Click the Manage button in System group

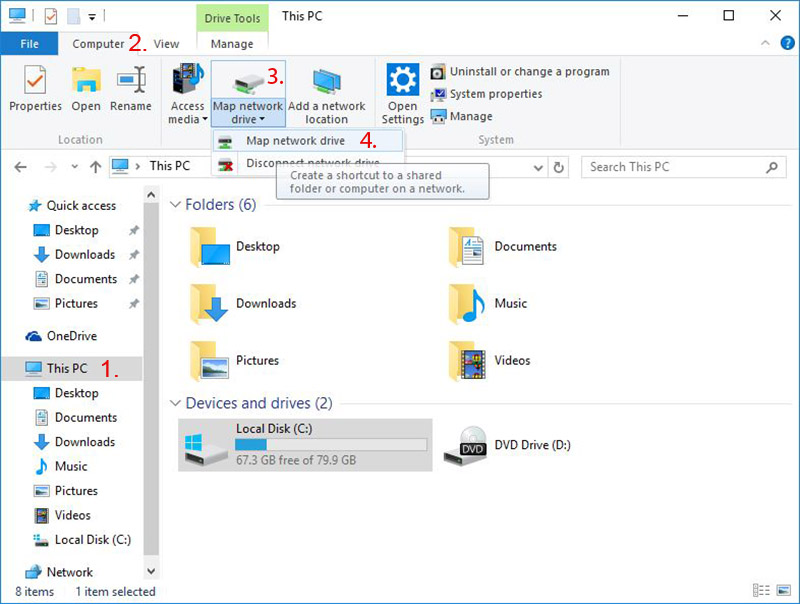[461, 117]
